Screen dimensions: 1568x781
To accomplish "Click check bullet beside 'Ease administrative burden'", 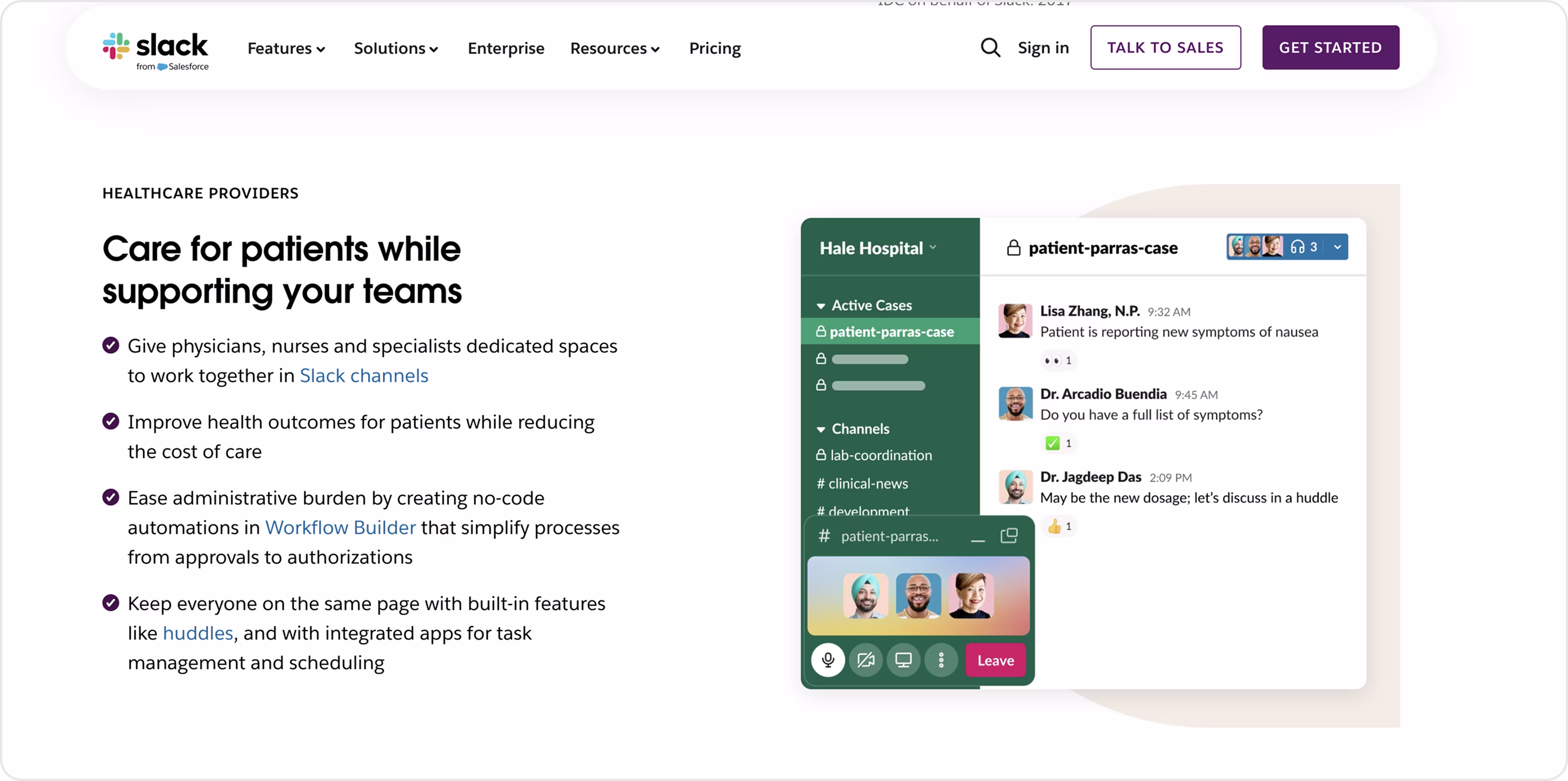I will (111, 497).
